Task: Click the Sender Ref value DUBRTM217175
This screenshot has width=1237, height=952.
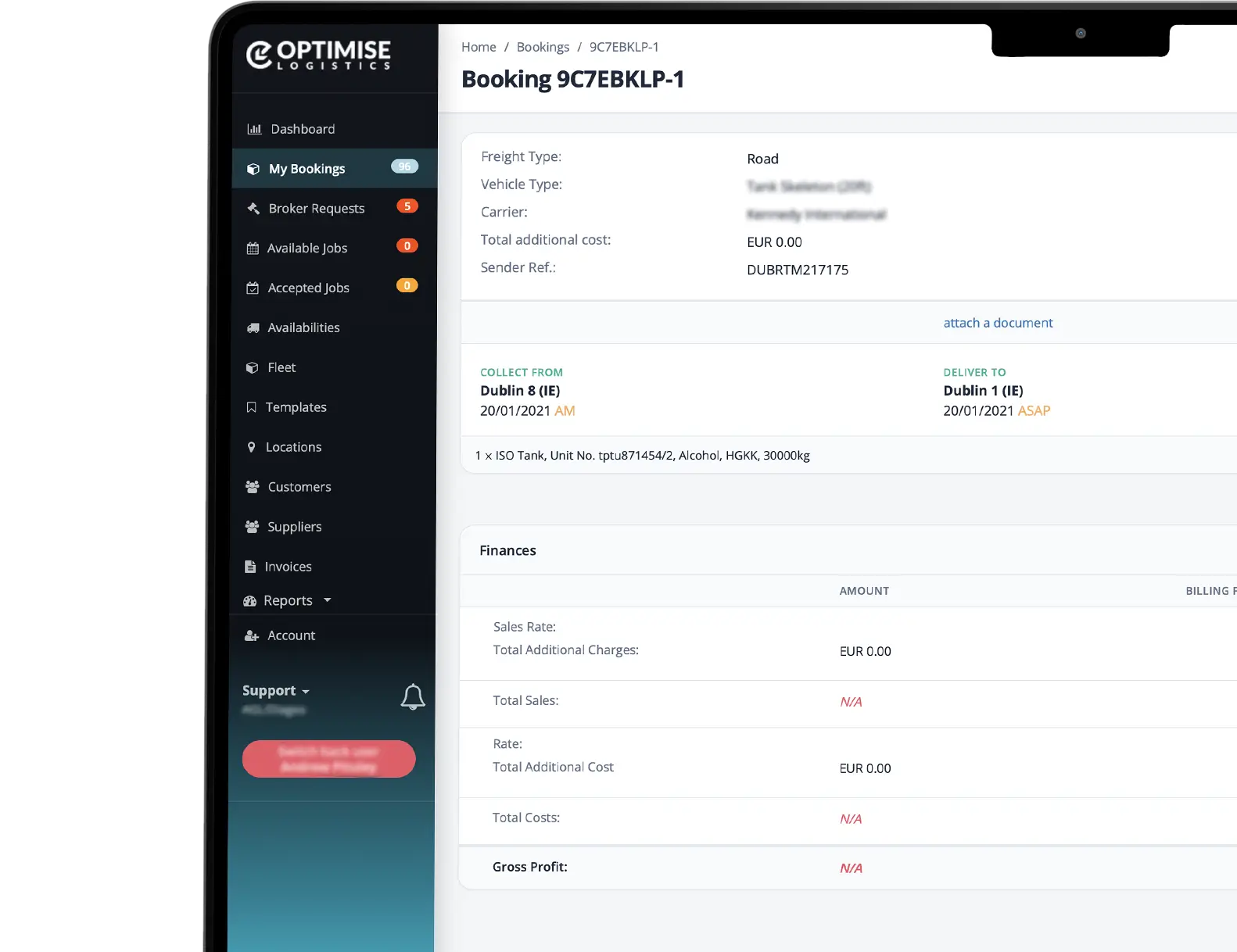Action: coord(798,270)
